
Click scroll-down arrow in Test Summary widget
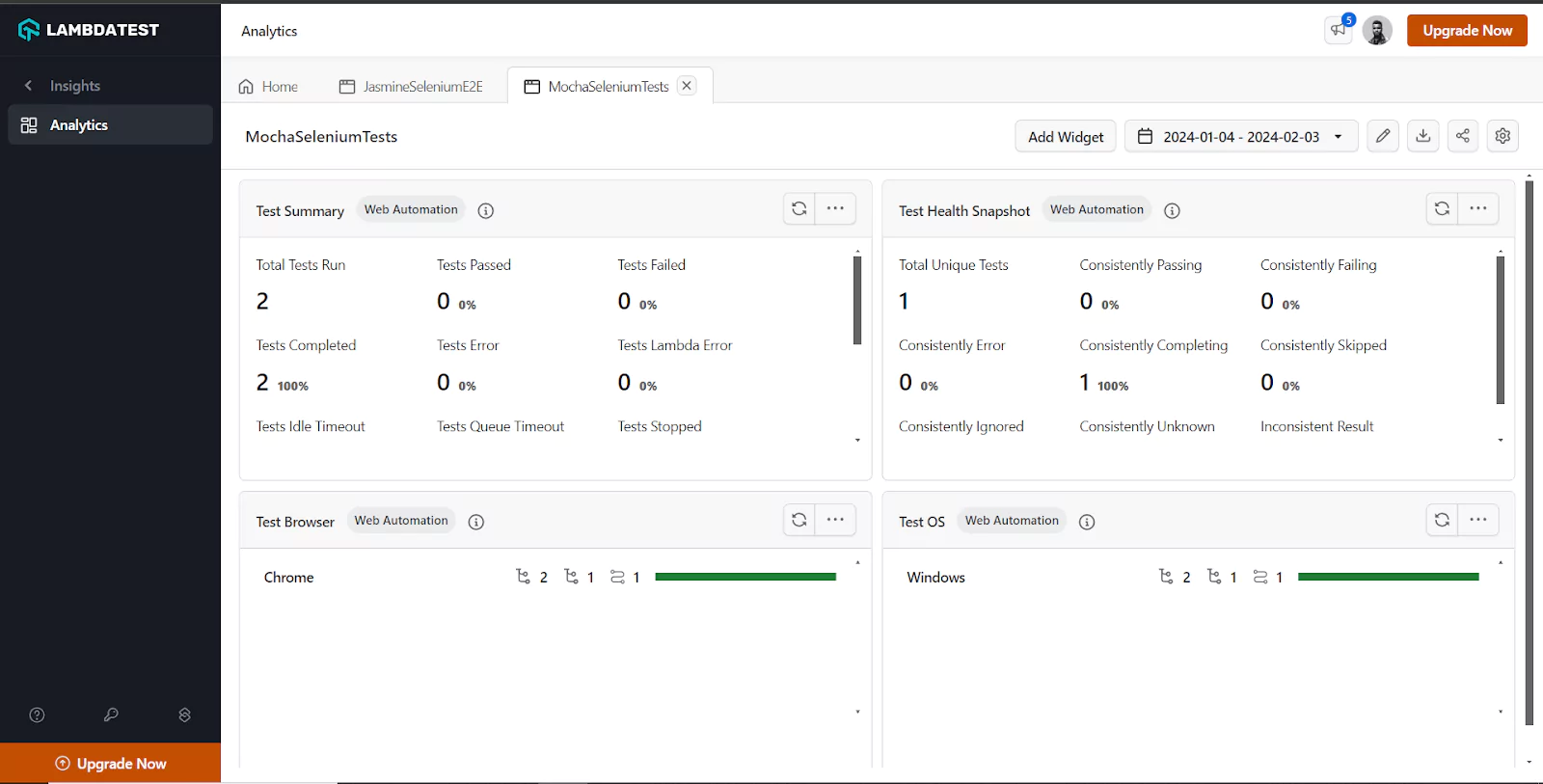[x=857, y=440]
